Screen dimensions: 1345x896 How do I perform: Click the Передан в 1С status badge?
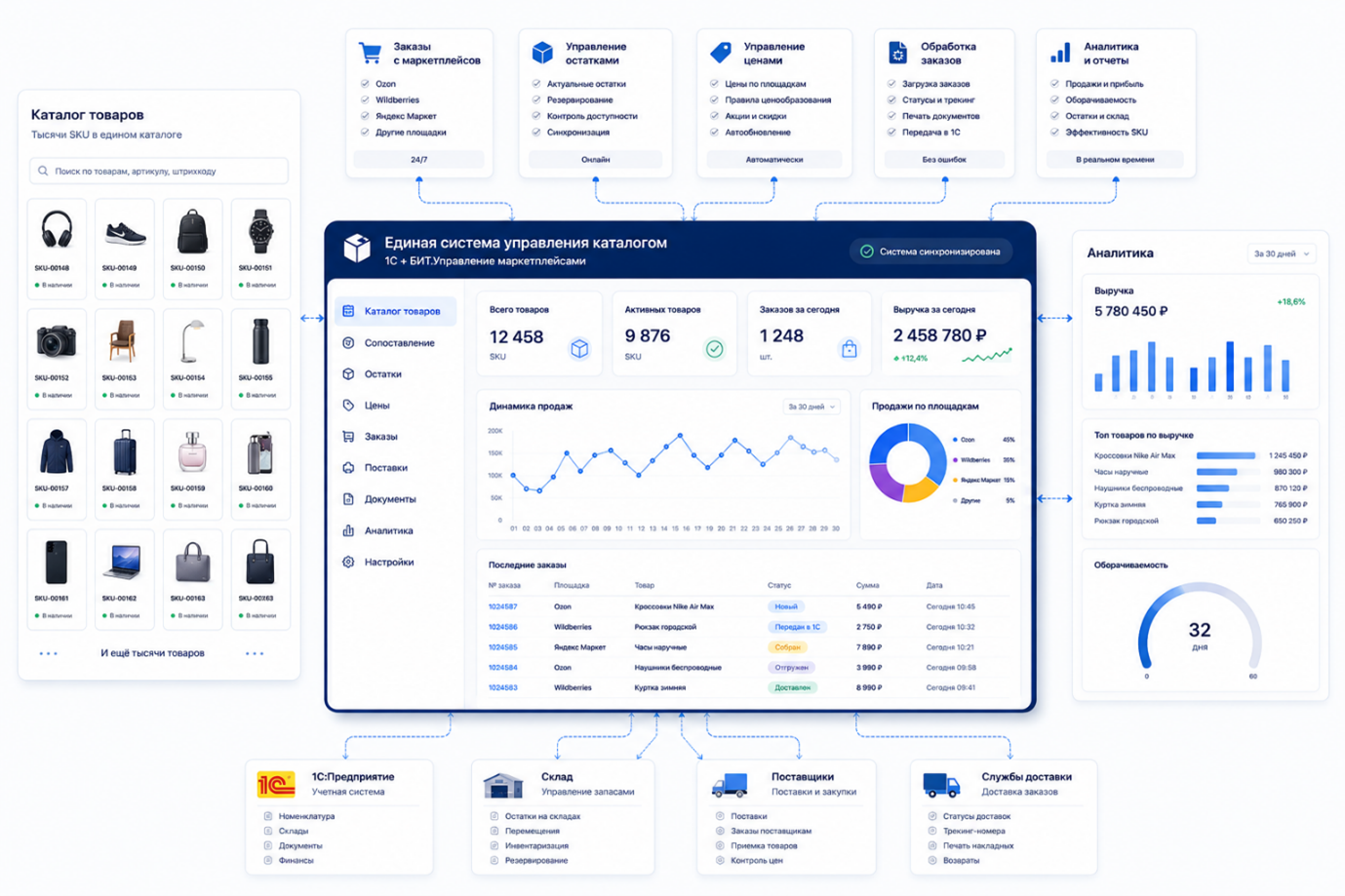coord(796,627)
